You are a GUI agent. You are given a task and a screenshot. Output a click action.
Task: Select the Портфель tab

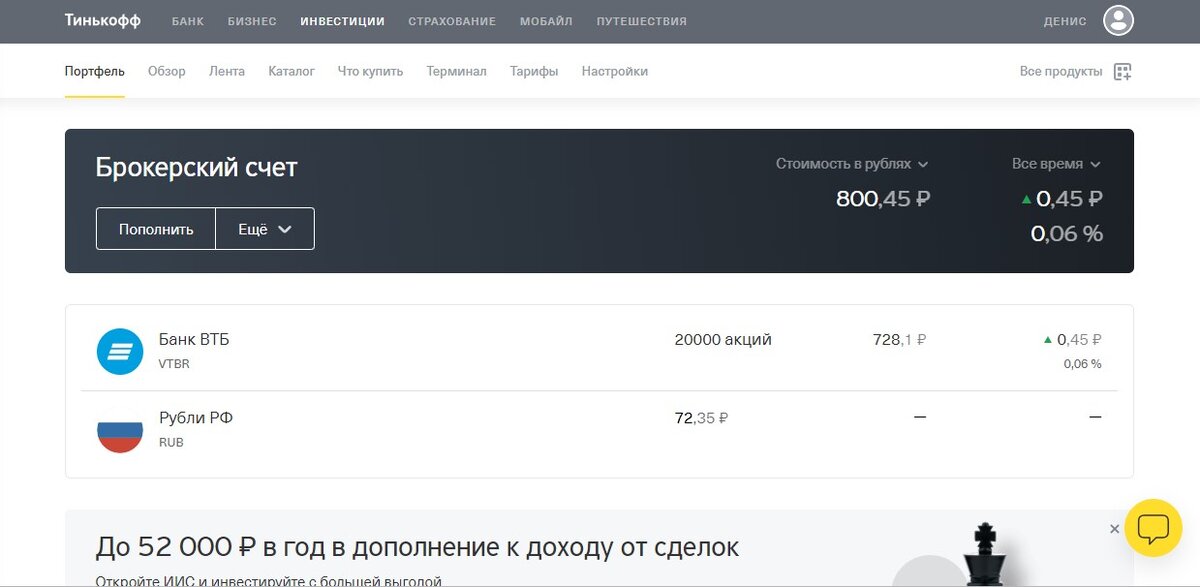tap(95, 71)
